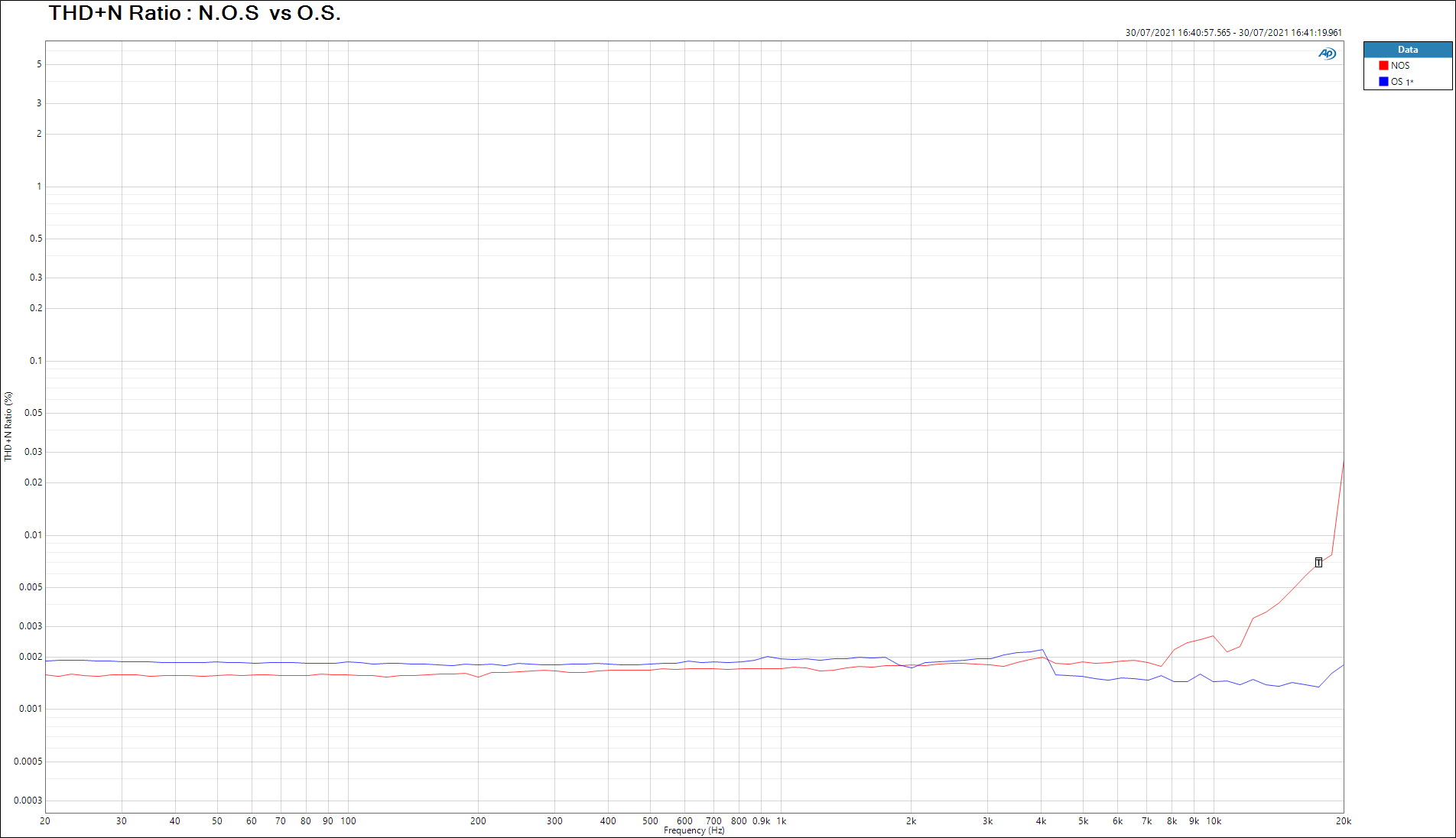Click the red NOS color swatch in legend
The image size is (1456, 838).
tap(1383, 66)
